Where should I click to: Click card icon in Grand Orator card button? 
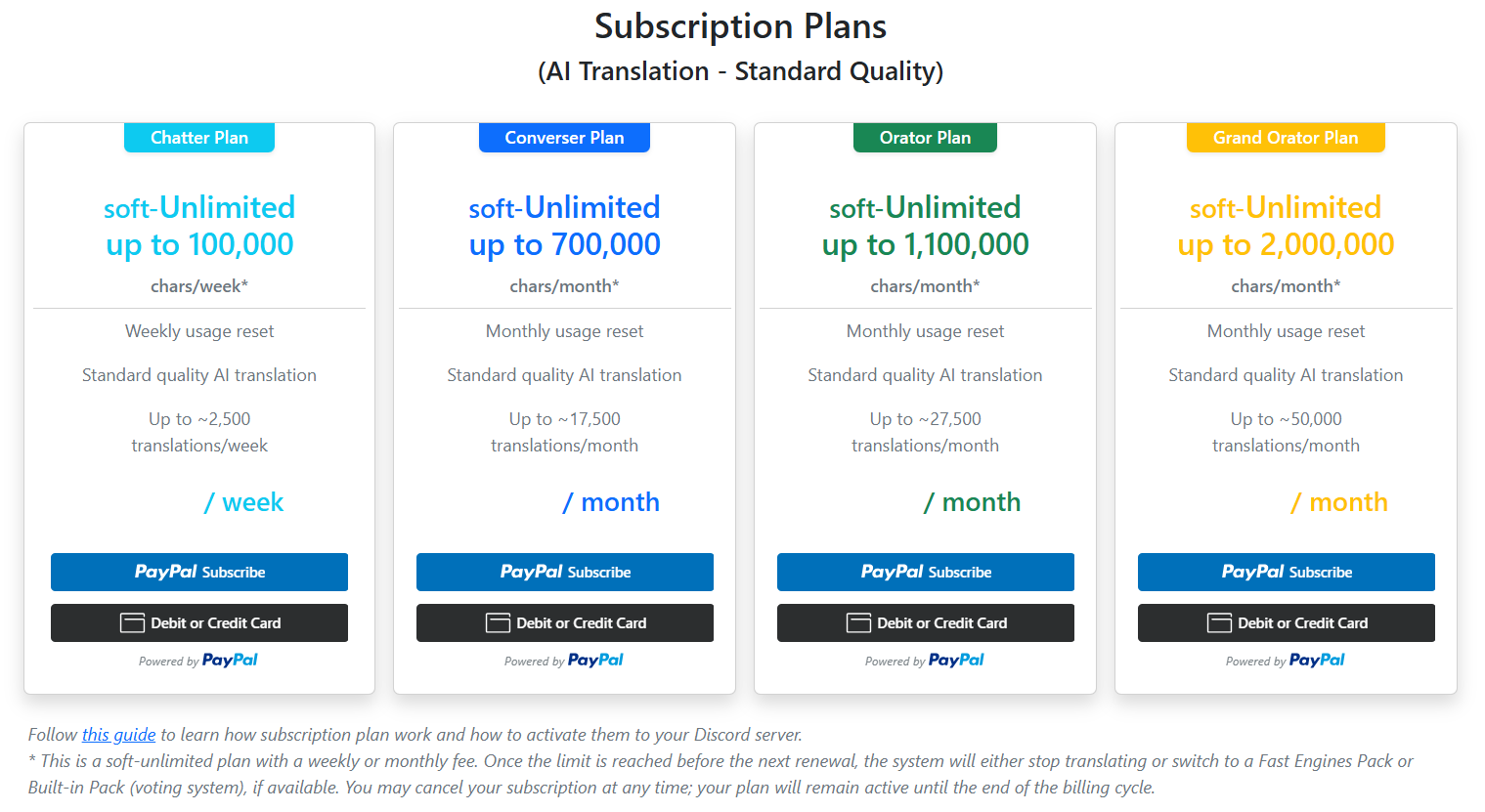click(1219, 623)
